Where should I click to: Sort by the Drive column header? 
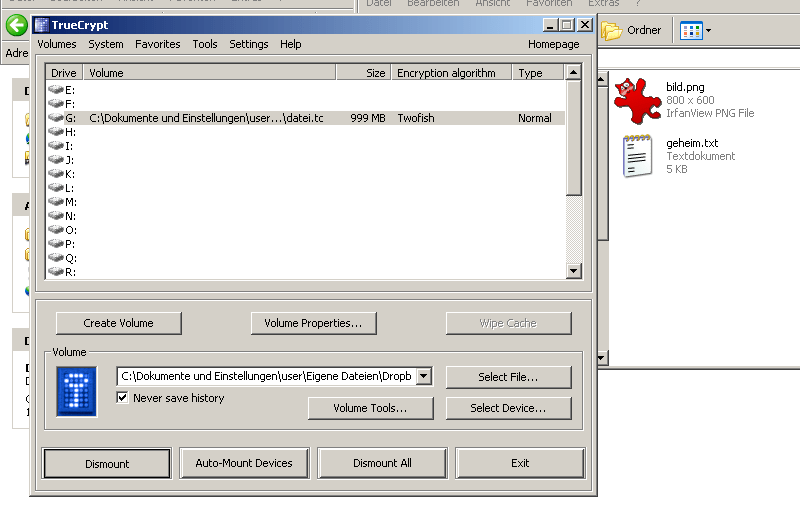point(64,73)
